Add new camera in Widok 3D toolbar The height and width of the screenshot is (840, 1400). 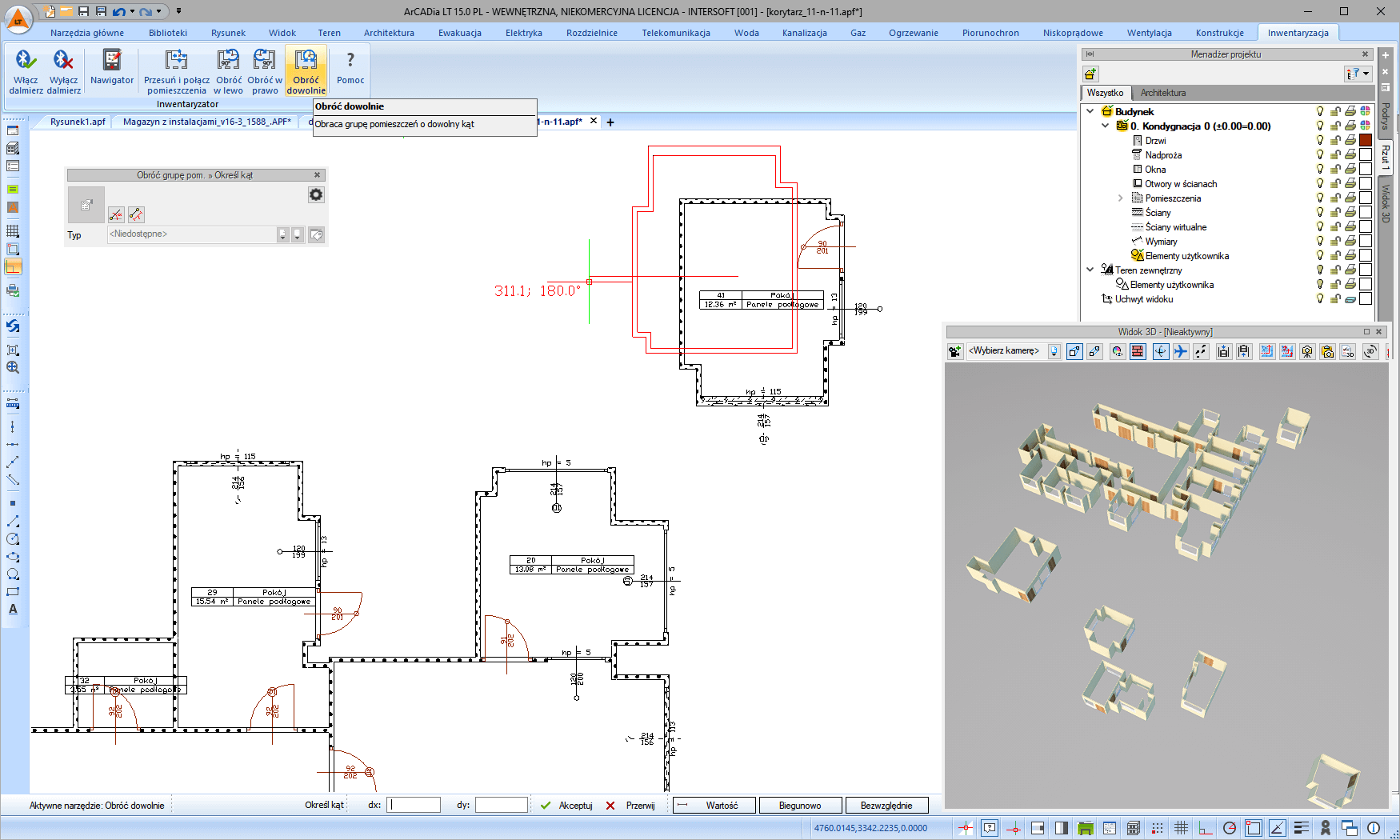[954, 351]
